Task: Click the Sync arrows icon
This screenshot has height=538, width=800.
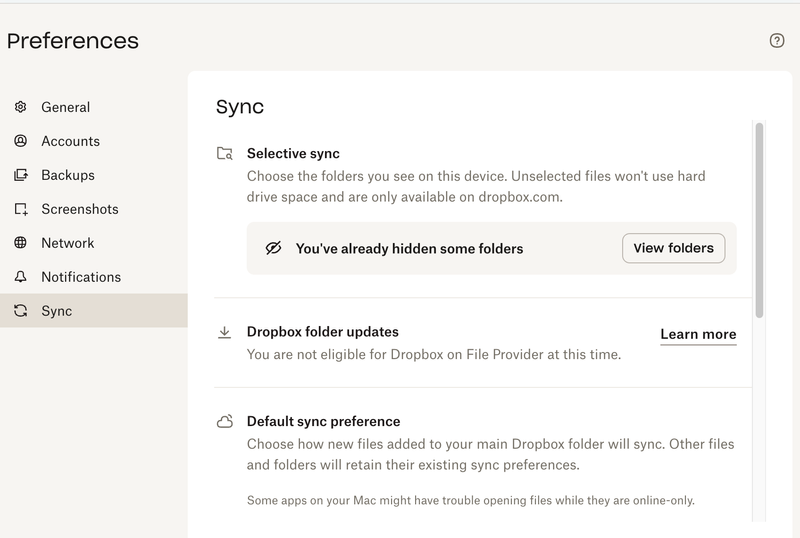Action: [21, 311]
